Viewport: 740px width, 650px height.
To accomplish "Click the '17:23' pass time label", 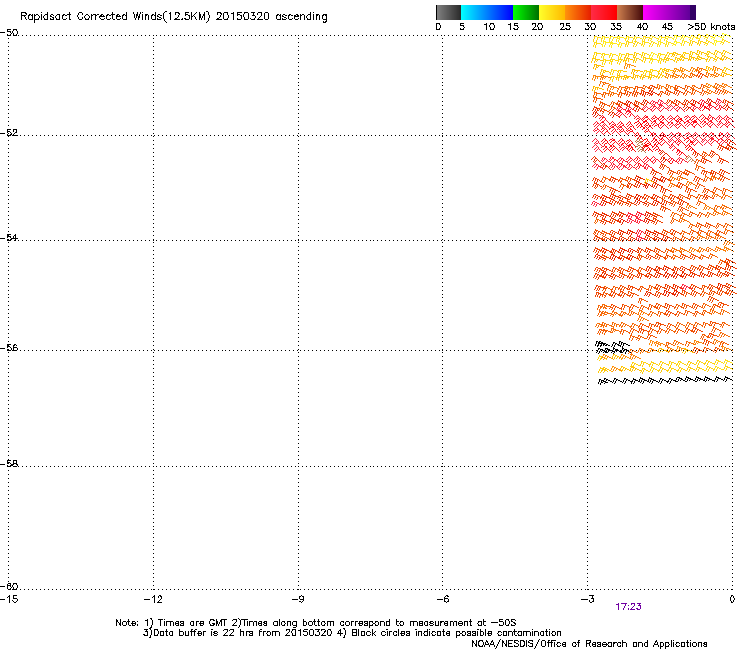I will [x=628, y=607].
